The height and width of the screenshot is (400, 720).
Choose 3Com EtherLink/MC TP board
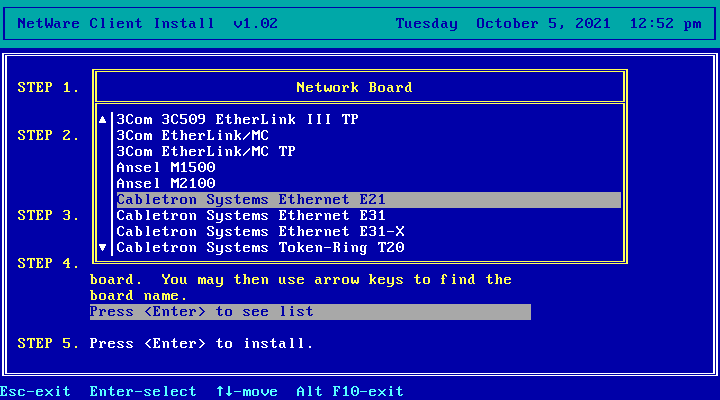pos(369,152)
